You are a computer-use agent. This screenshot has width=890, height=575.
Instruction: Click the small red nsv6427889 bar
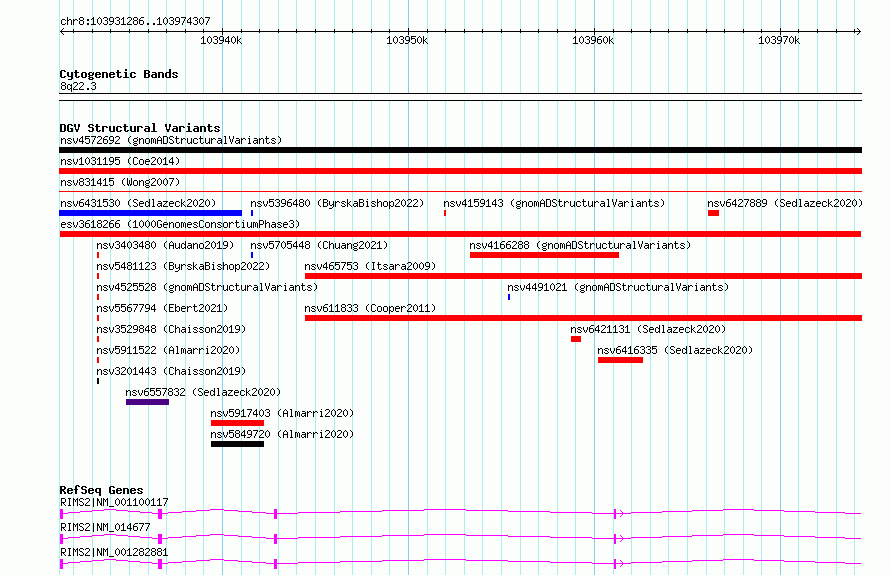(x=713, y=213)
